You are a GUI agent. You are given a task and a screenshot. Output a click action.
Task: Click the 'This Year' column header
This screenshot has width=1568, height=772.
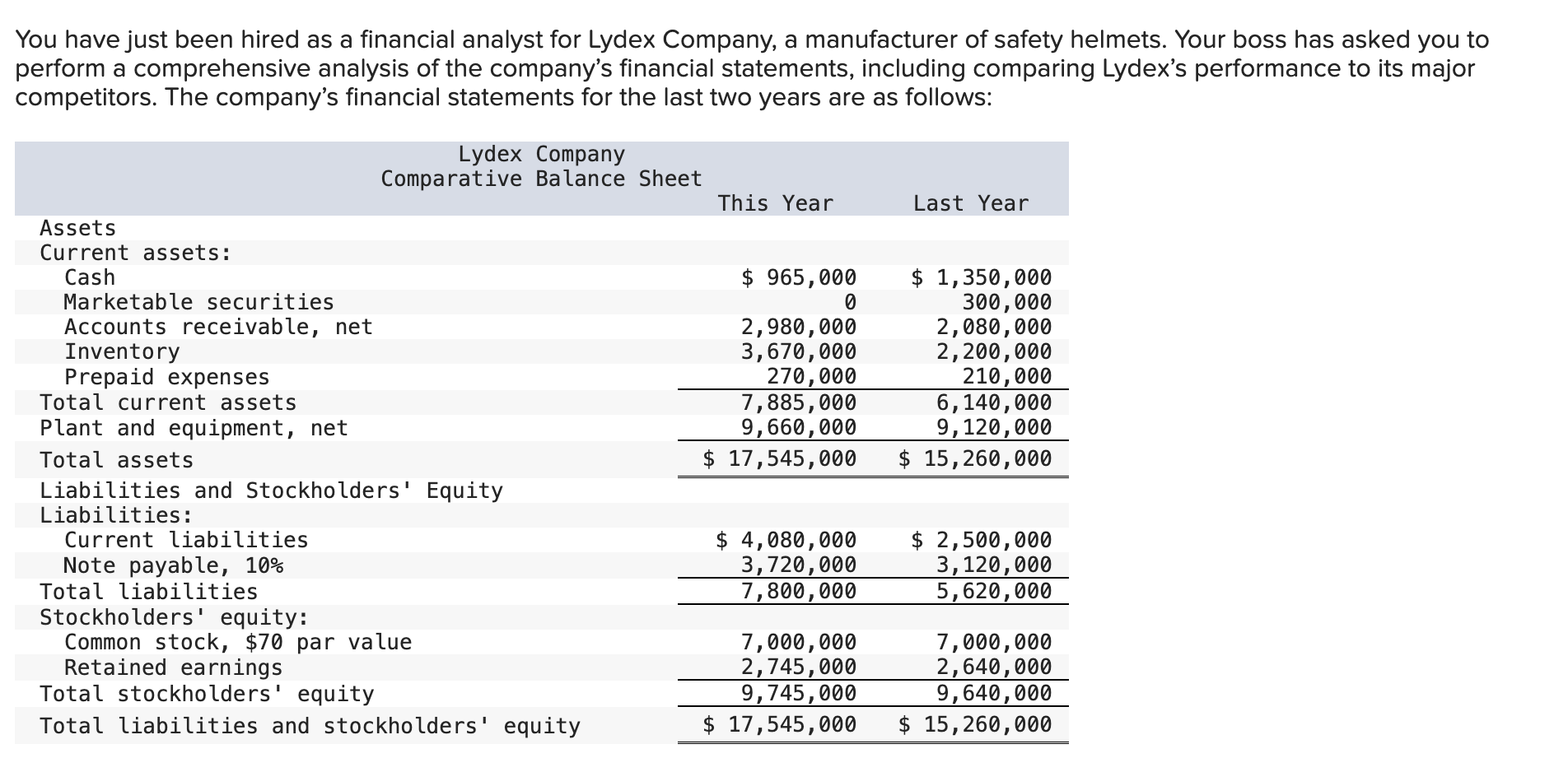click(775, 203)
